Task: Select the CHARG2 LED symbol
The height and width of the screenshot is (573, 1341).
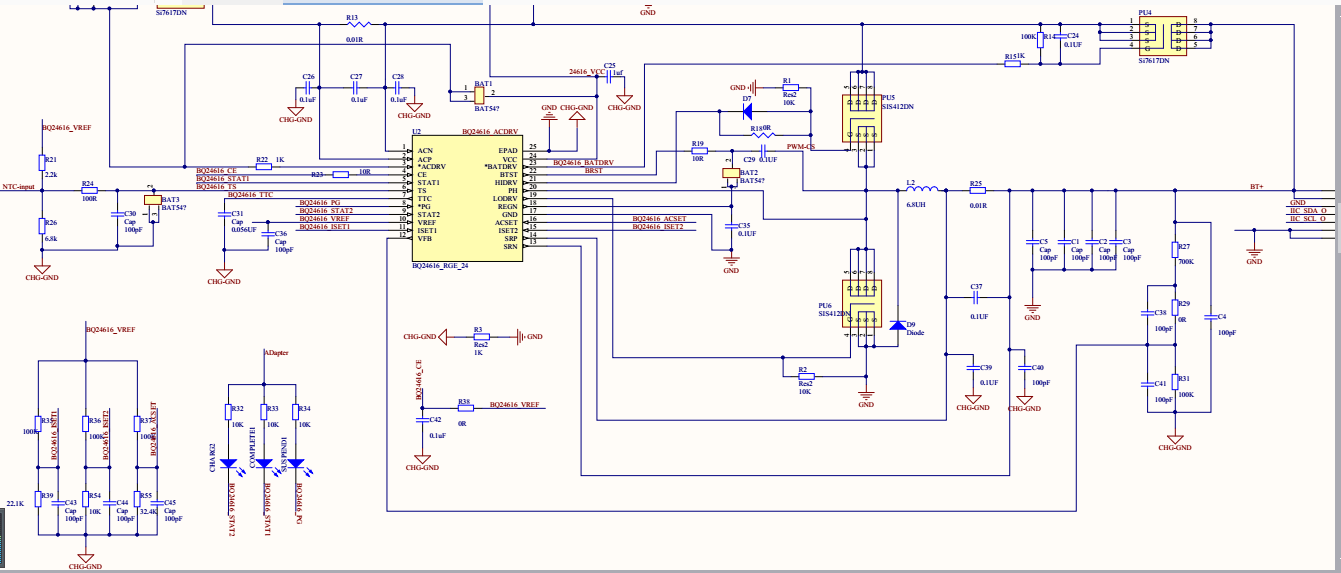Action: click(229, 463)
